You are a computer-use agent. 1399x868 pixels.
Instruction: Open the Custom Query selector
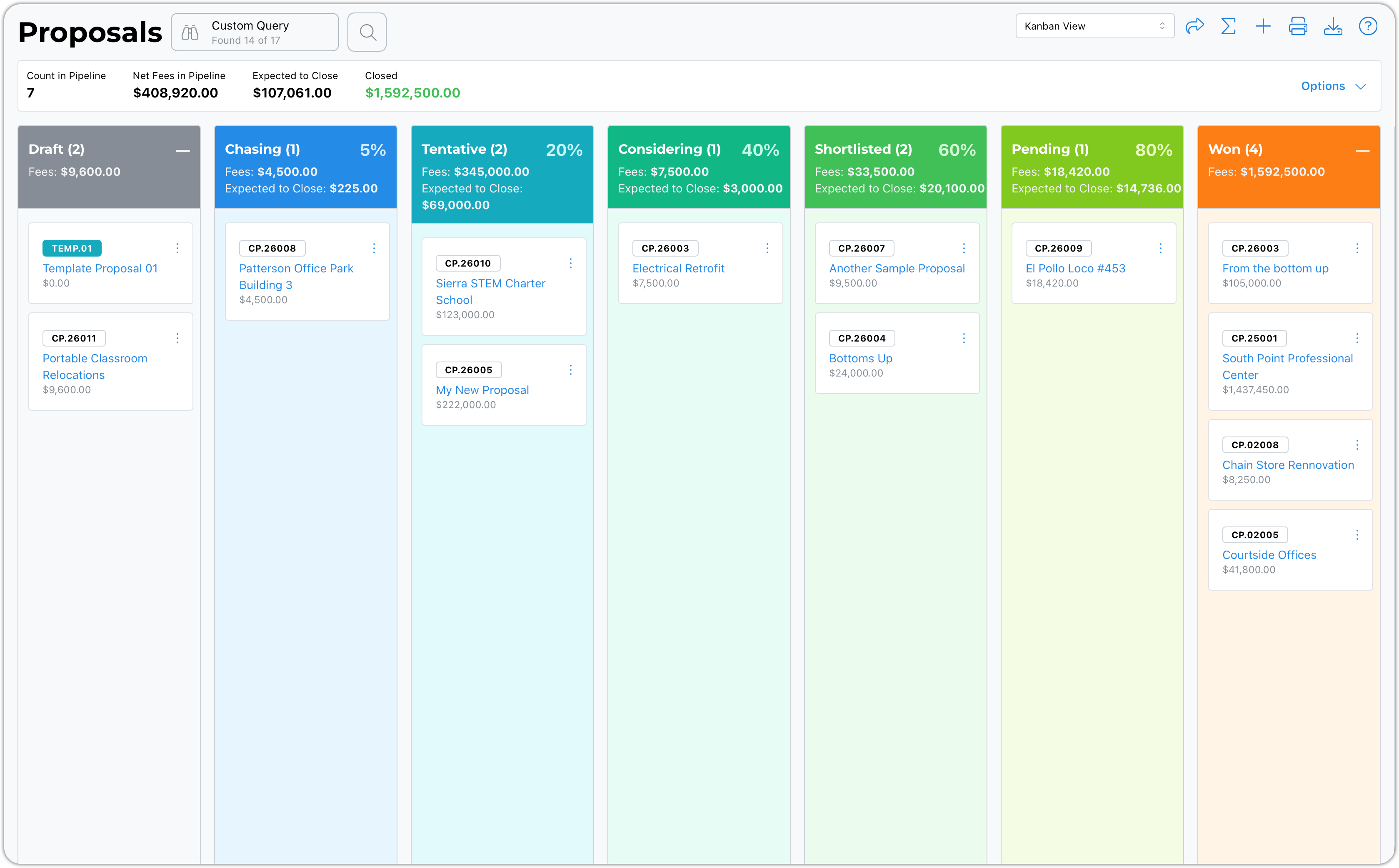tap(255, 33)
